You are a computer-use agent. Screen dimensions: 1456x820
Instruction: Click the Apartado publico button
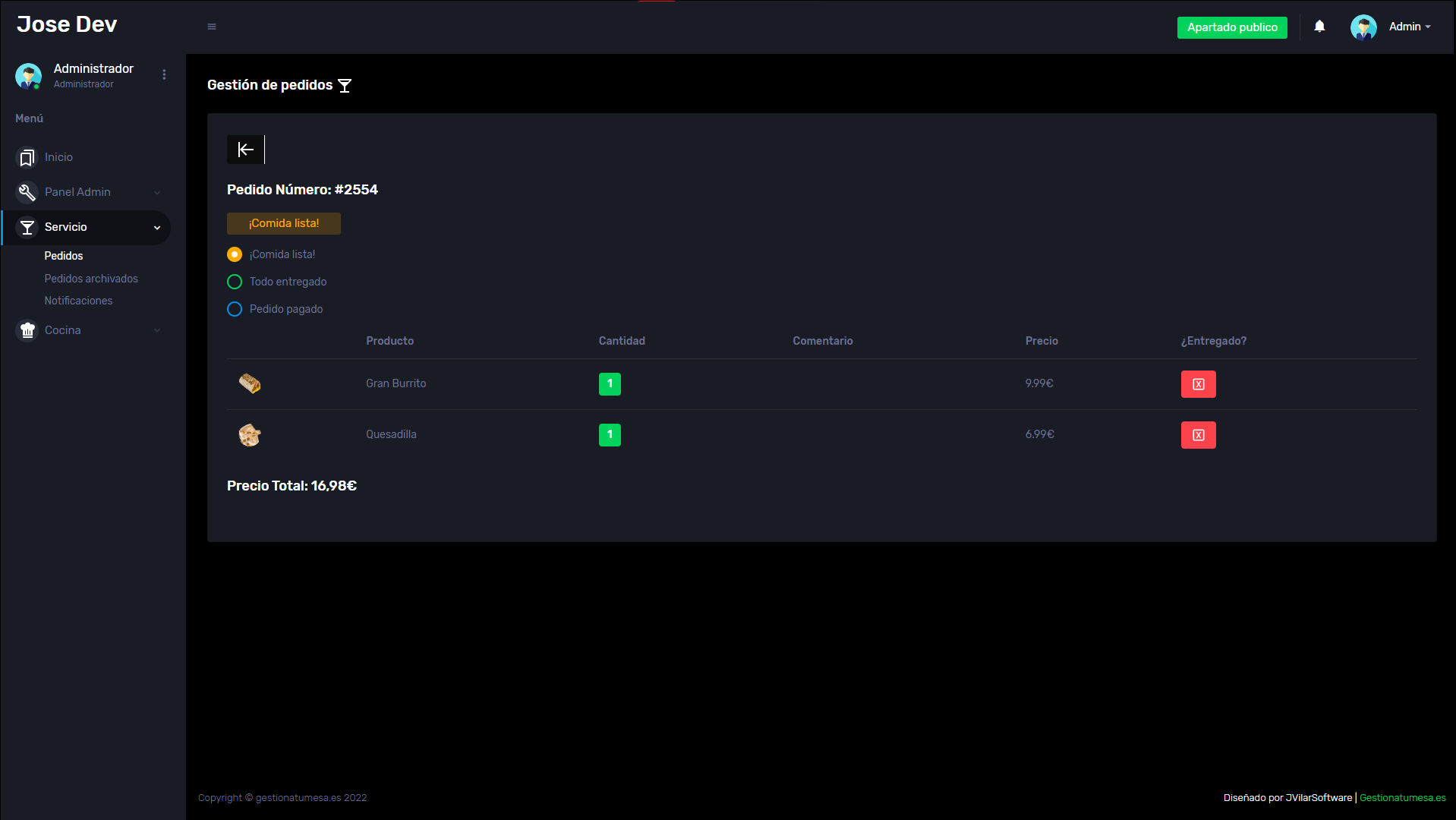point(1231,27)
